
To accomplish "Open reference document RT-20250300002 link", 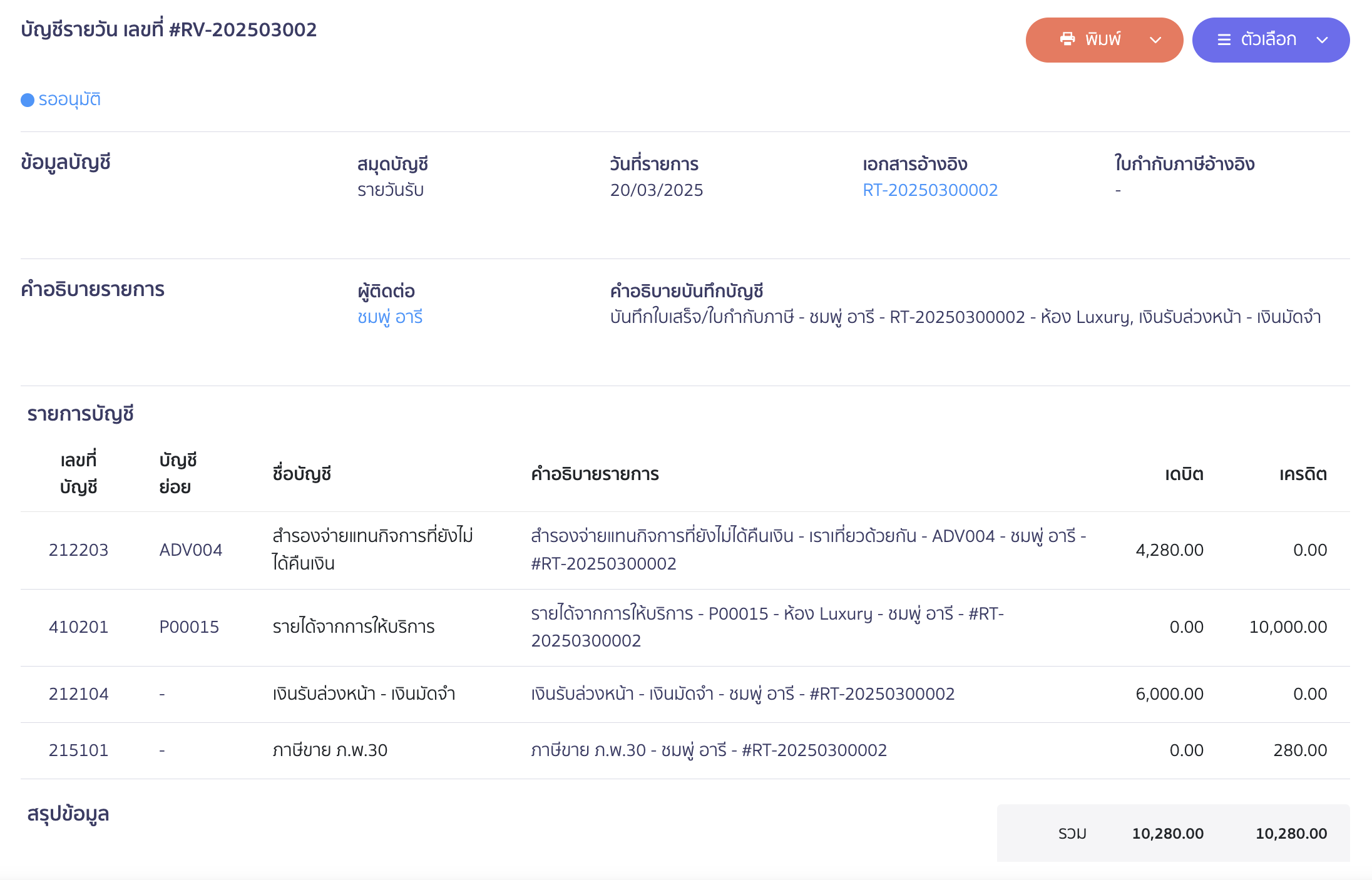I will (x=930, y=190).
